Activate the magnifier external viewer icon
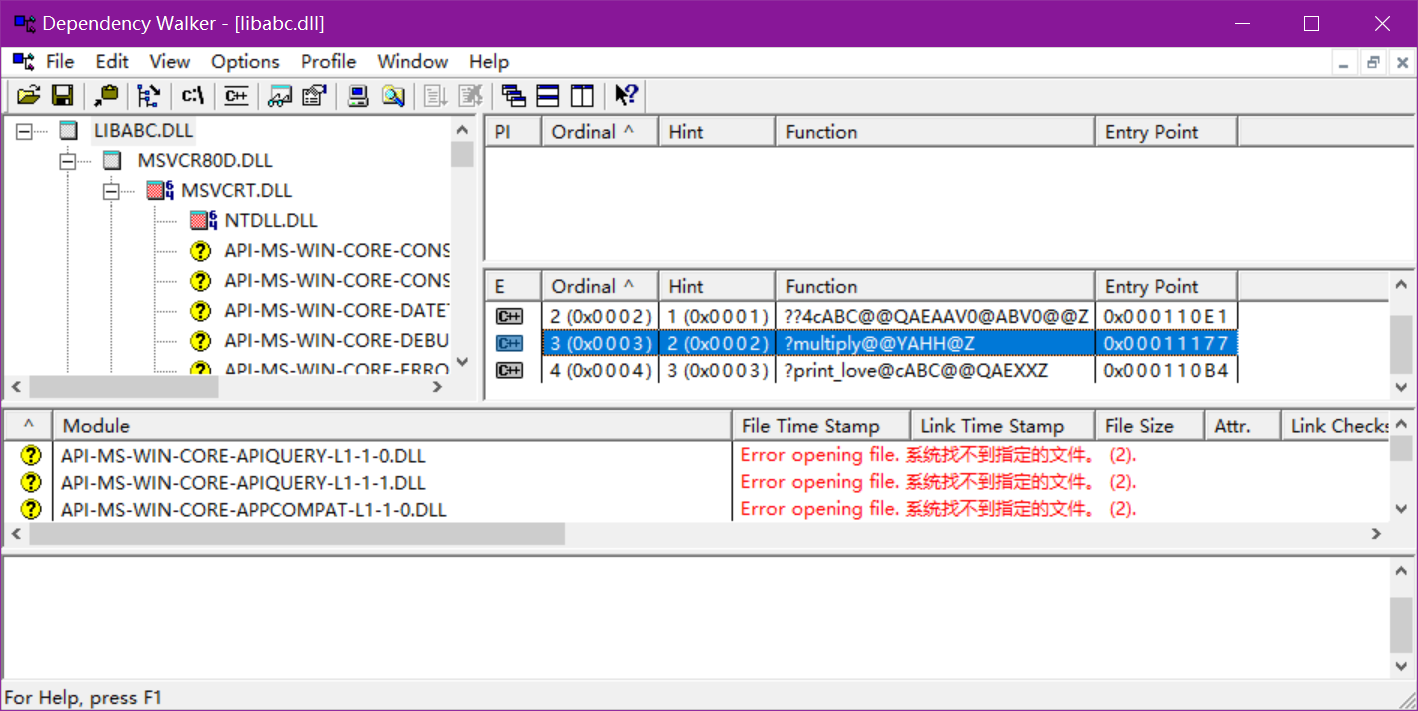This screenshot has width=1418, height=711. point(392,95)
